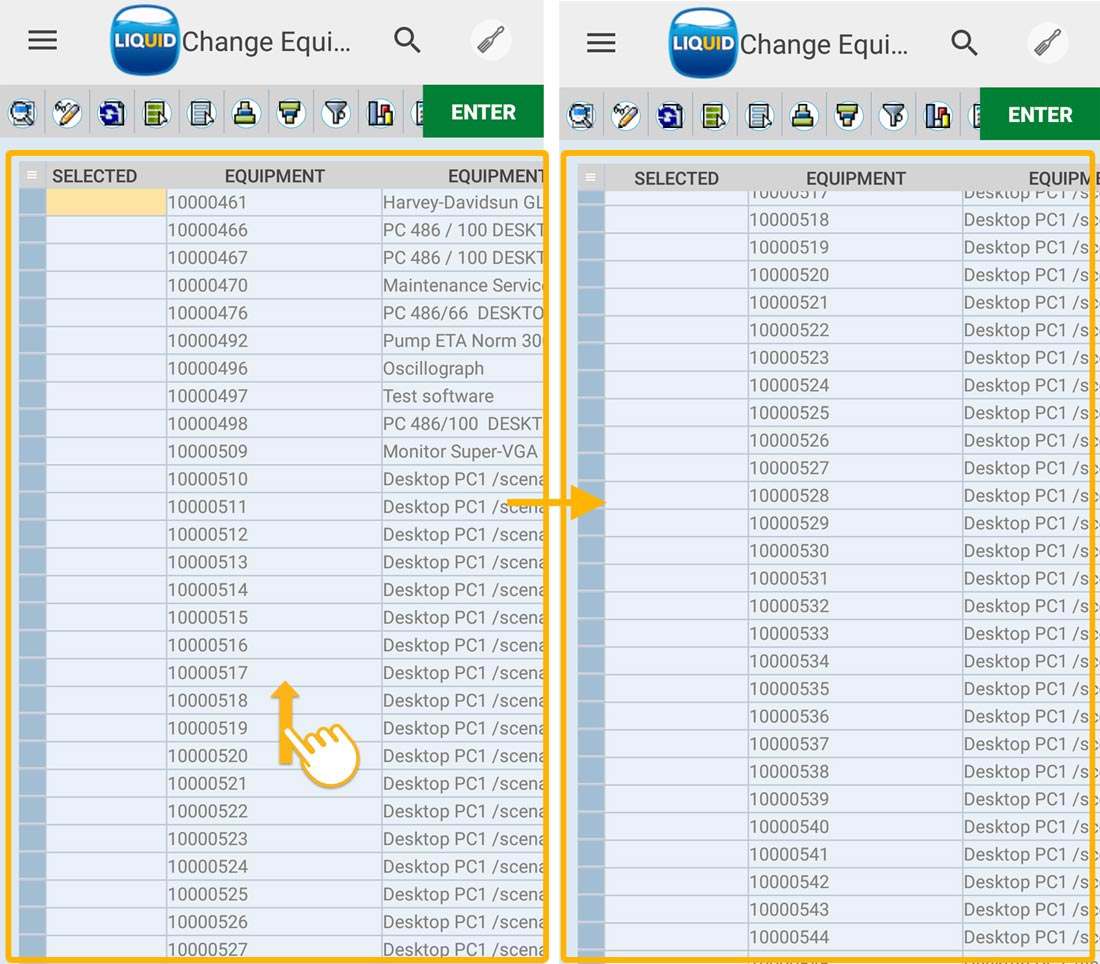The image size is (1100, 964).
Task: Click the row selector for equipment 10000470
Action: pyautogui.click(x=32, y=286)
